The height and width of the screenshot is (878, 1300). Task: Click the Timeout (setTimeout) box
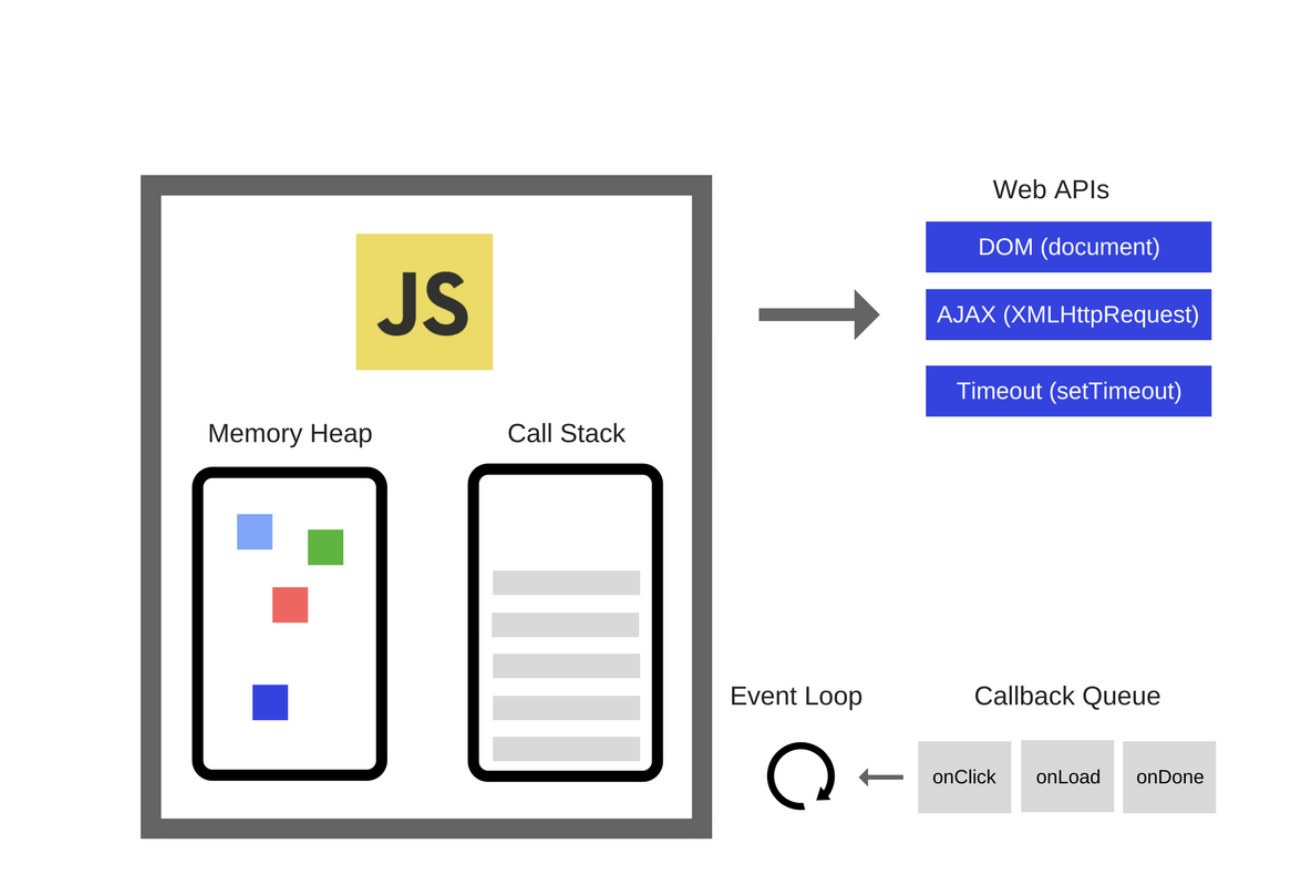(1068, 391)
